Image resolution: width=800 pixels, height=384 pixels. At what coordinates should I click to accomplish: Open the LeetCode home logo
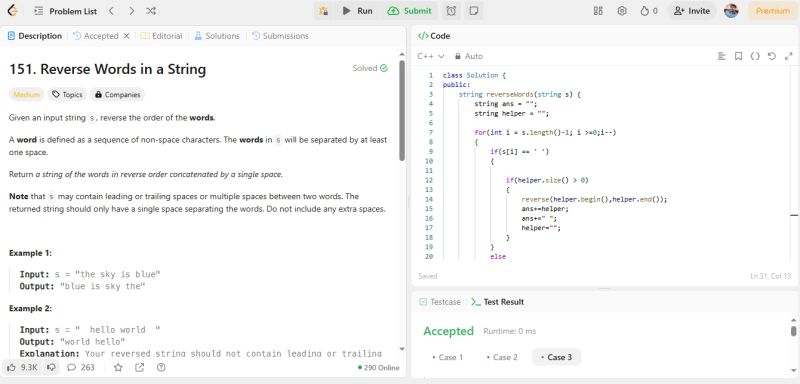13,11
